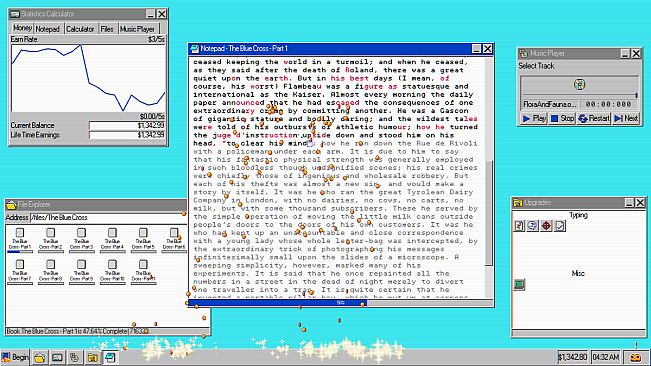Viewport: 651px width, 366px height.
Task: Open The Blue Cross Part 2 file
Action: [x=51, y=239]
